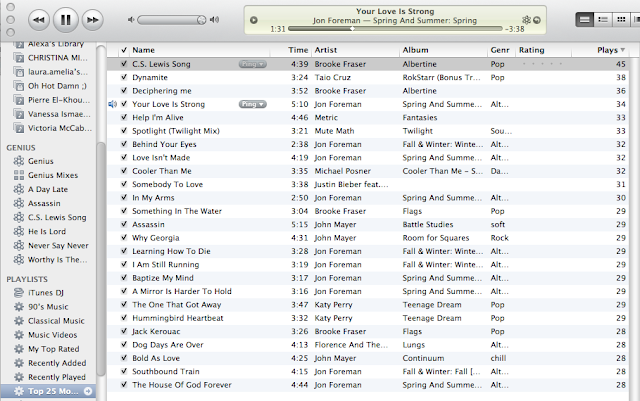Uncheck Your Love Is Strong checkbox
The height and width of the screenshot is (401, 640).
coord(124,104)
